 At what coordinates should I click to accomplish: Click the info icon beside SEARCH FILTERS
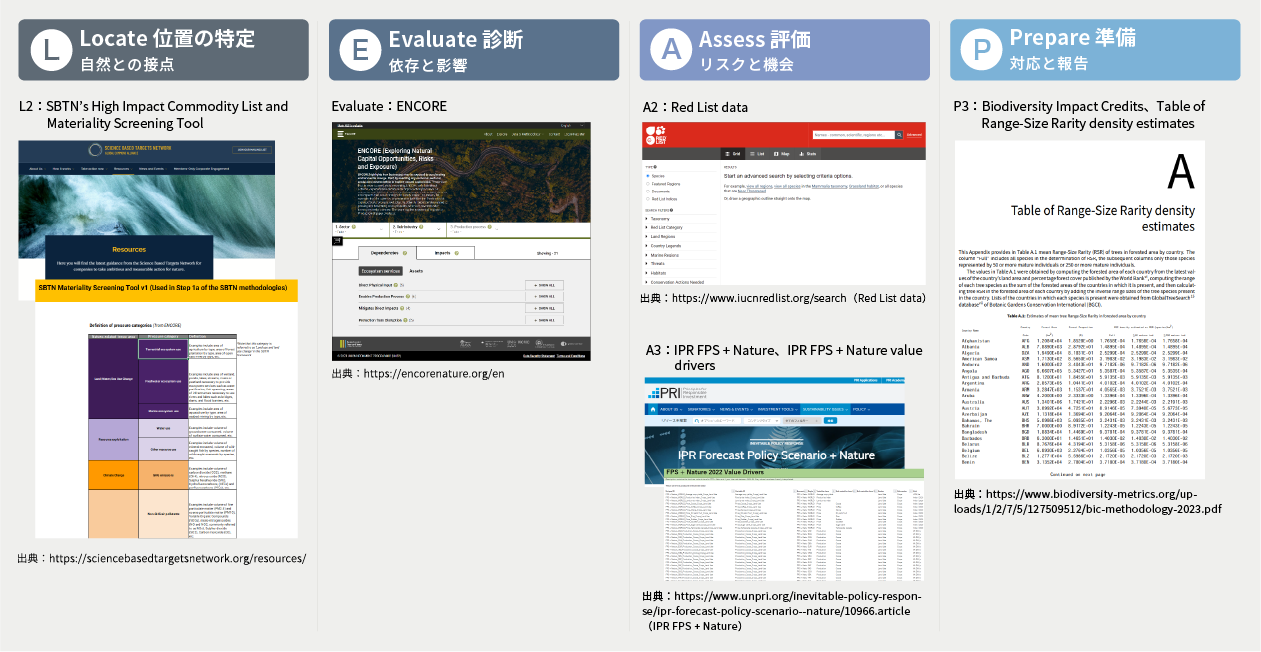click(671, 210)
